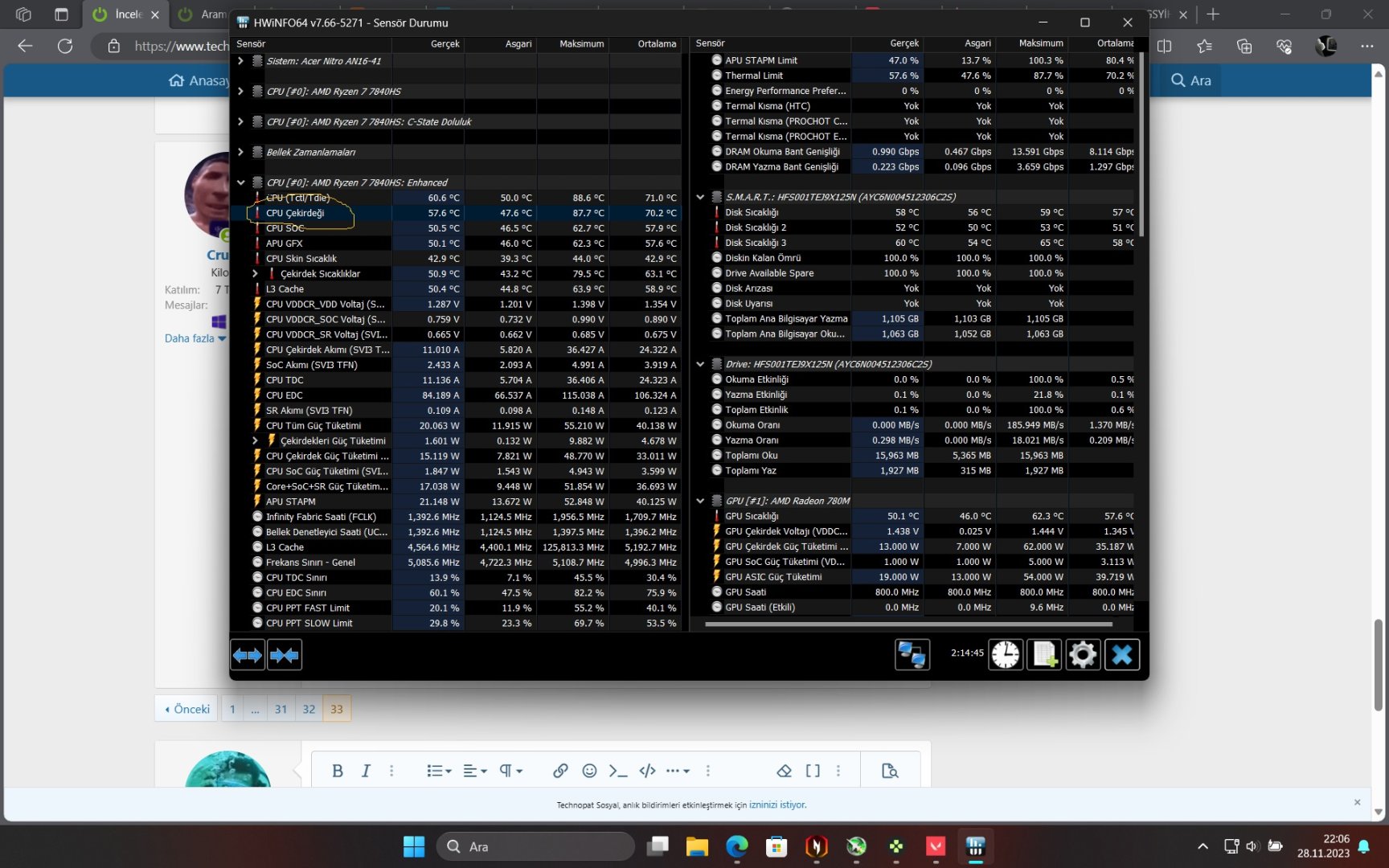
Task: Open HWiNFO sensor settings gear
Action: tap(1083, 655)
